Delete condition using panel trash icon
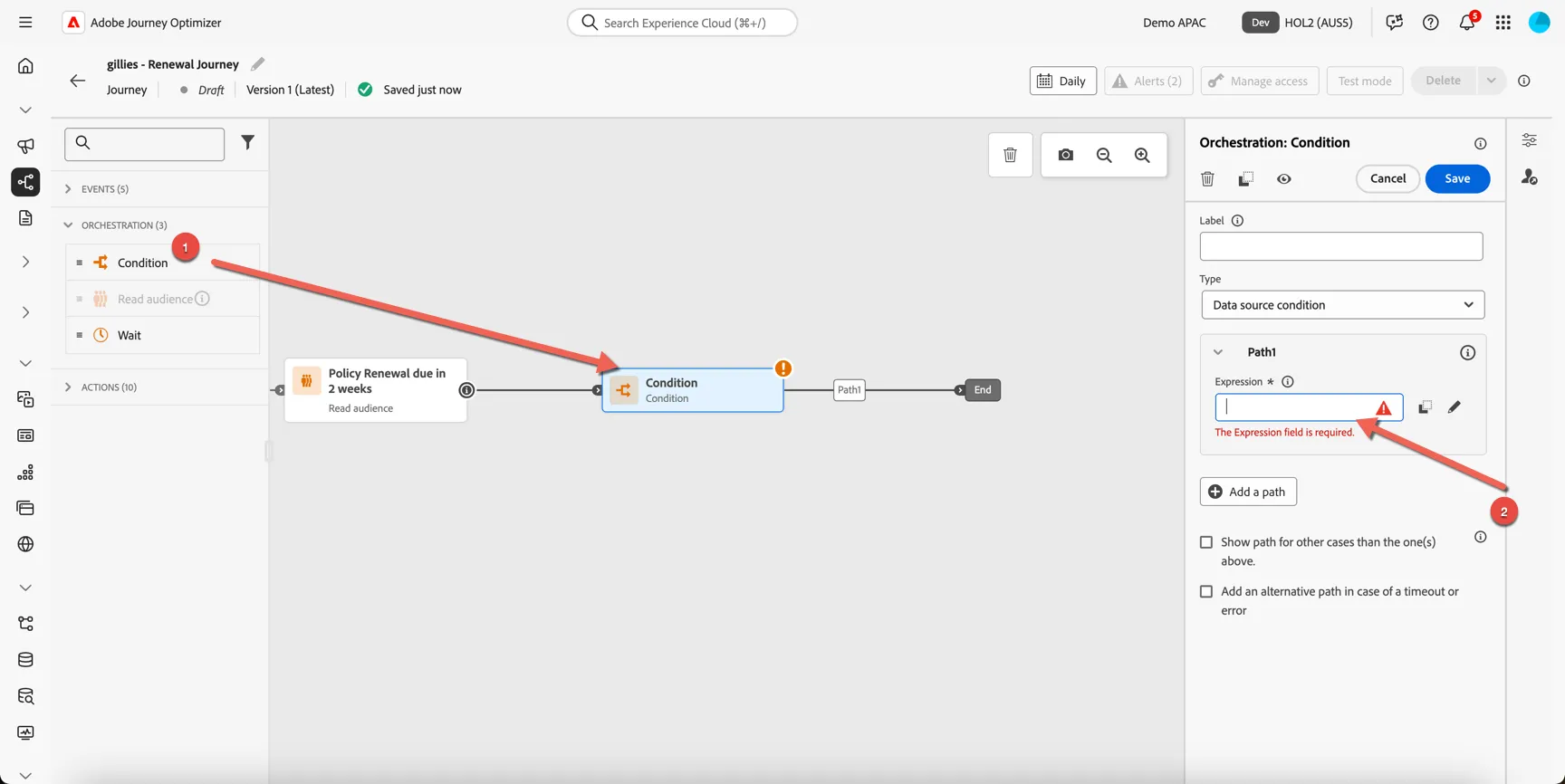Image resolution: width=1565 pixels, height=784 pixels. click(1207, 178)
